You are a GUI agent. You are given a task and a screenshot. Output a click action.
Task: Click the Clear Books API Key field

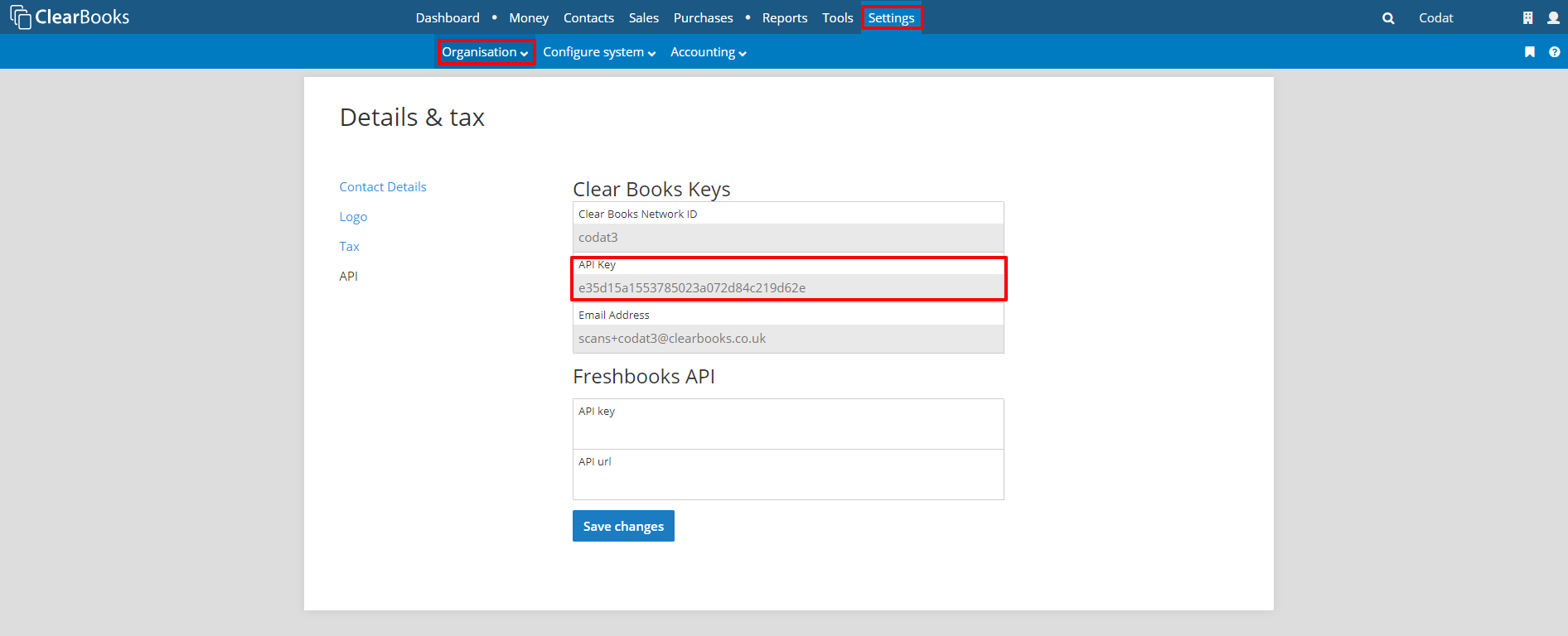tap(788, 278)
